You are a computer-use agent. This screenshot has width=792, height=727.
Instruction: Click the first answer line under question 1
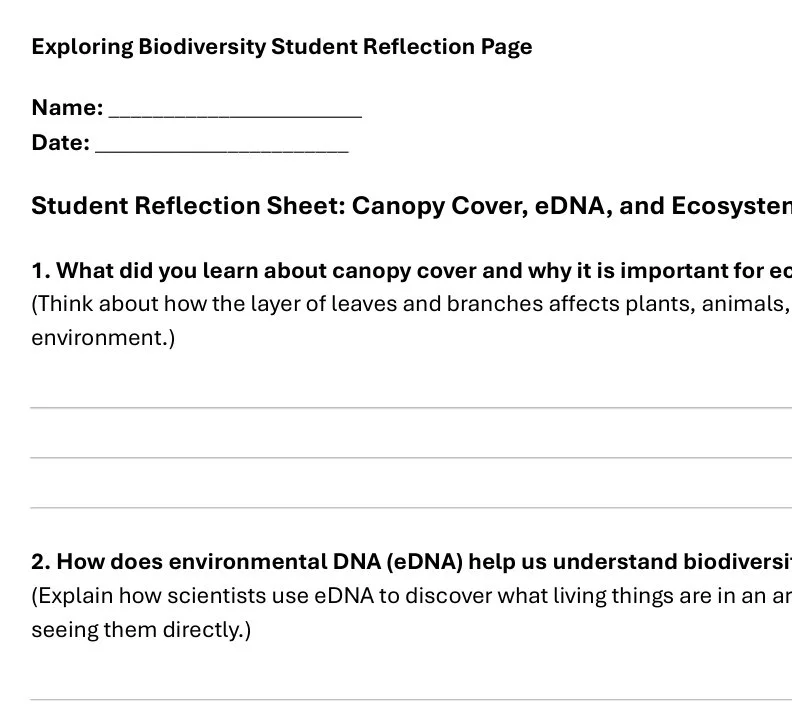[411, 407]
